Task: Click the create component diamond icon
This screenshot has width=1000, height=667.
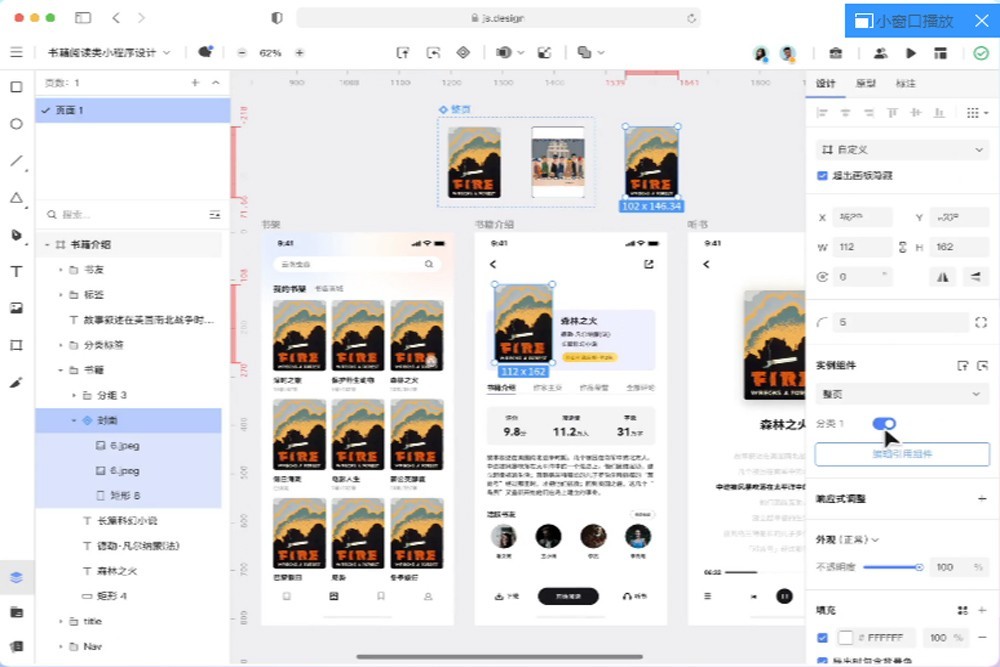Action: (x=463, y=52)
